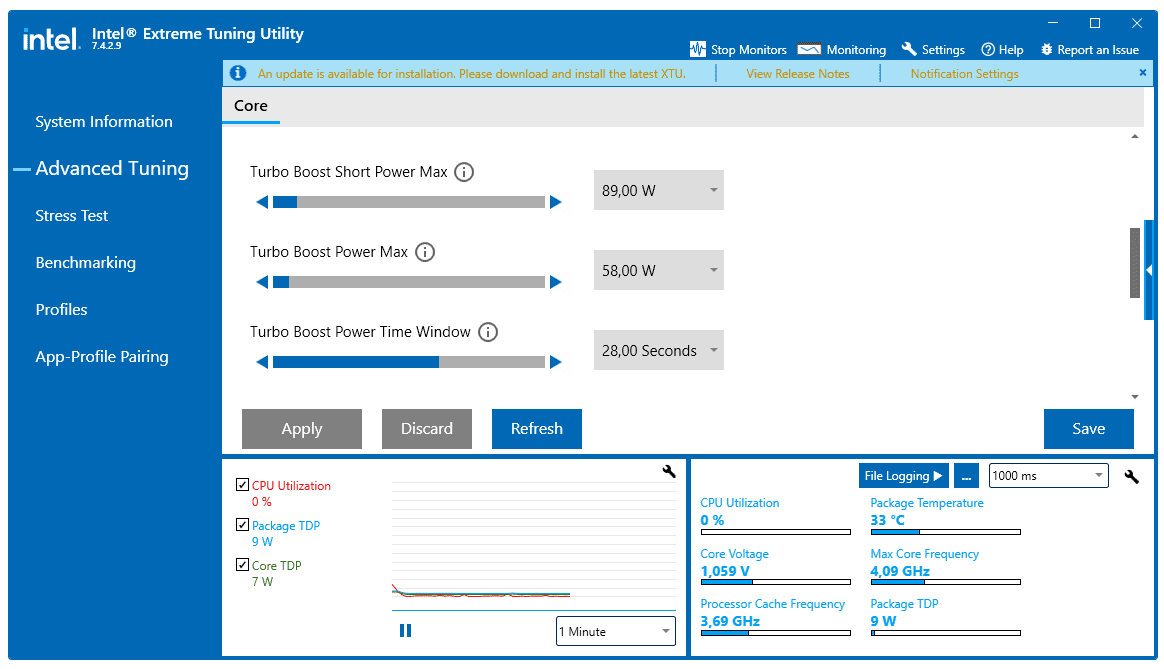
Task: Open App-Profile Pairing section
Action: 102,357
